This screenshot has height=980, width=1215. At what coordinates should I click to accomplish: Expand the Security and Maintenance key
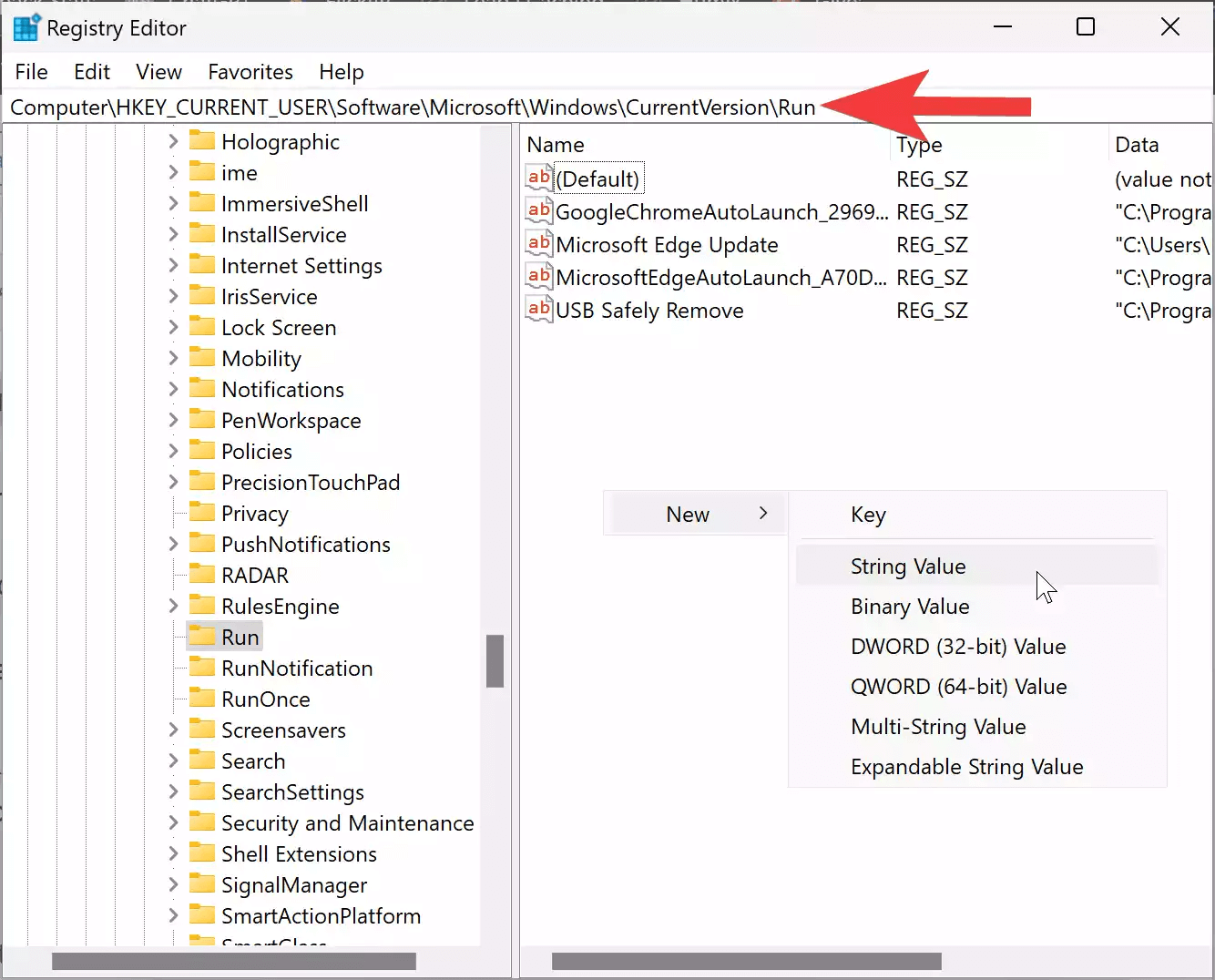[173, 822]
